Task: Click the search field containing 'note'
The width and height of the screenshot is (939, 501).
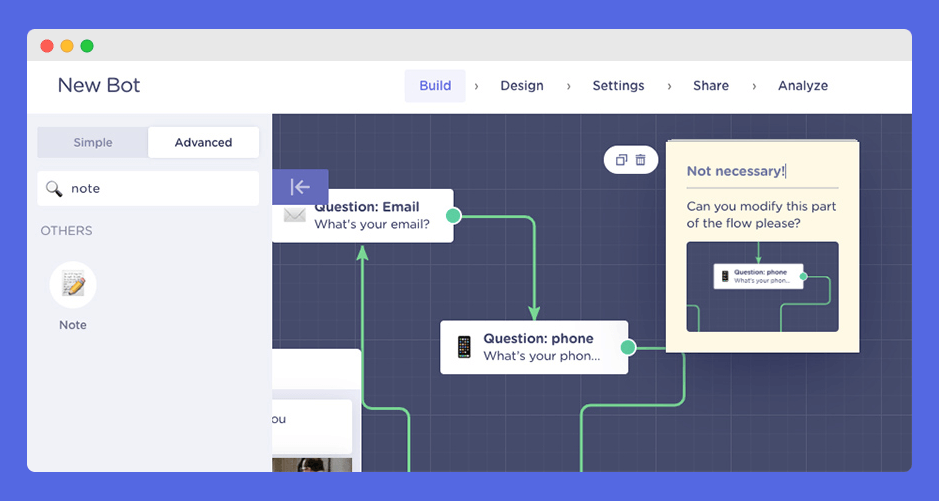Action: (x=148, y=189)
